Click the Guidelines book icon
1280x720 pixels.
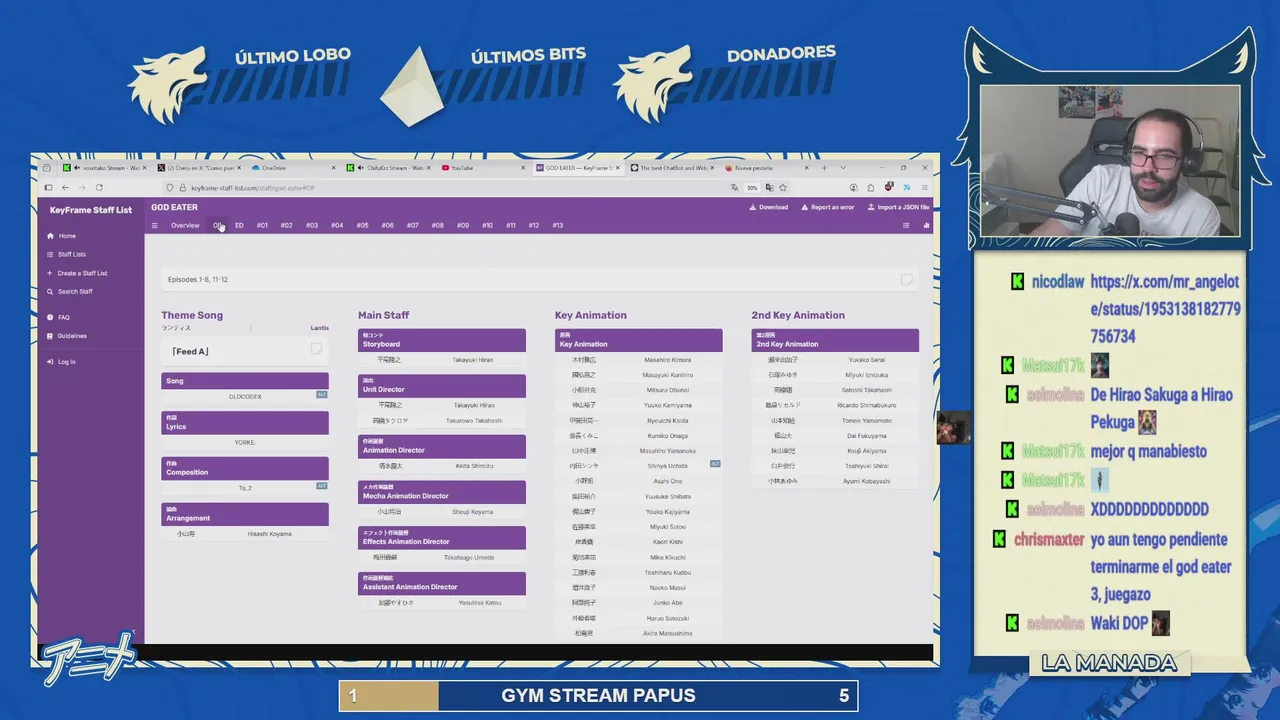pos(50,336)
